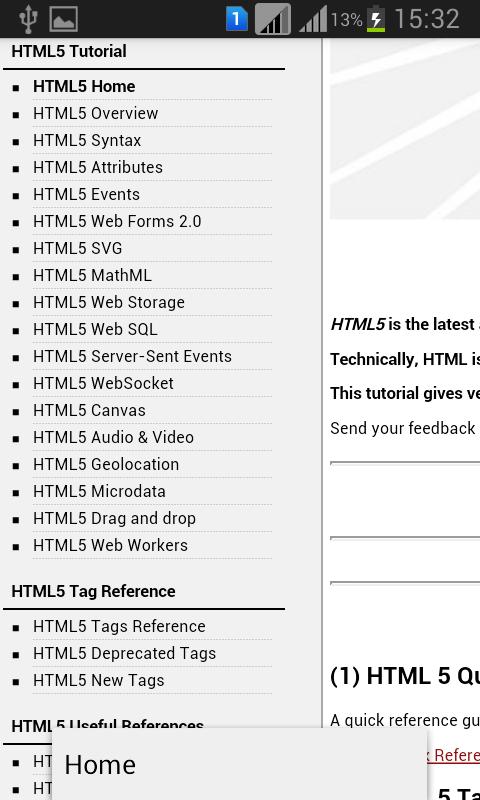Tap the charging battery icon
This screenshot has height=800, width=480.
point(376,19)
